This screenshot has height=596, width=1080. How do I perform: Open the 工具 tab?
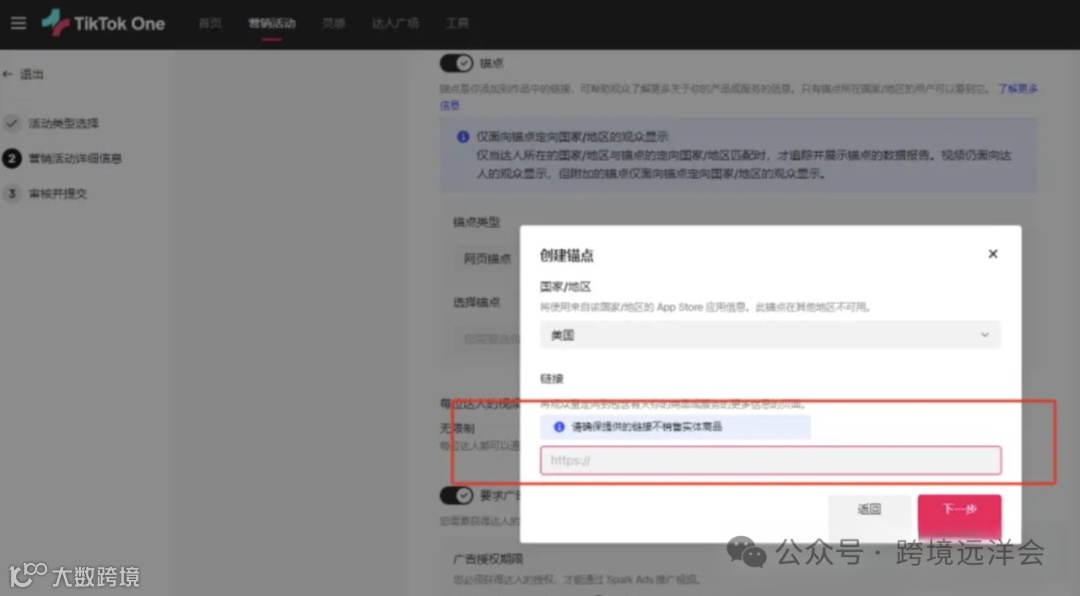tap(457, 23)
